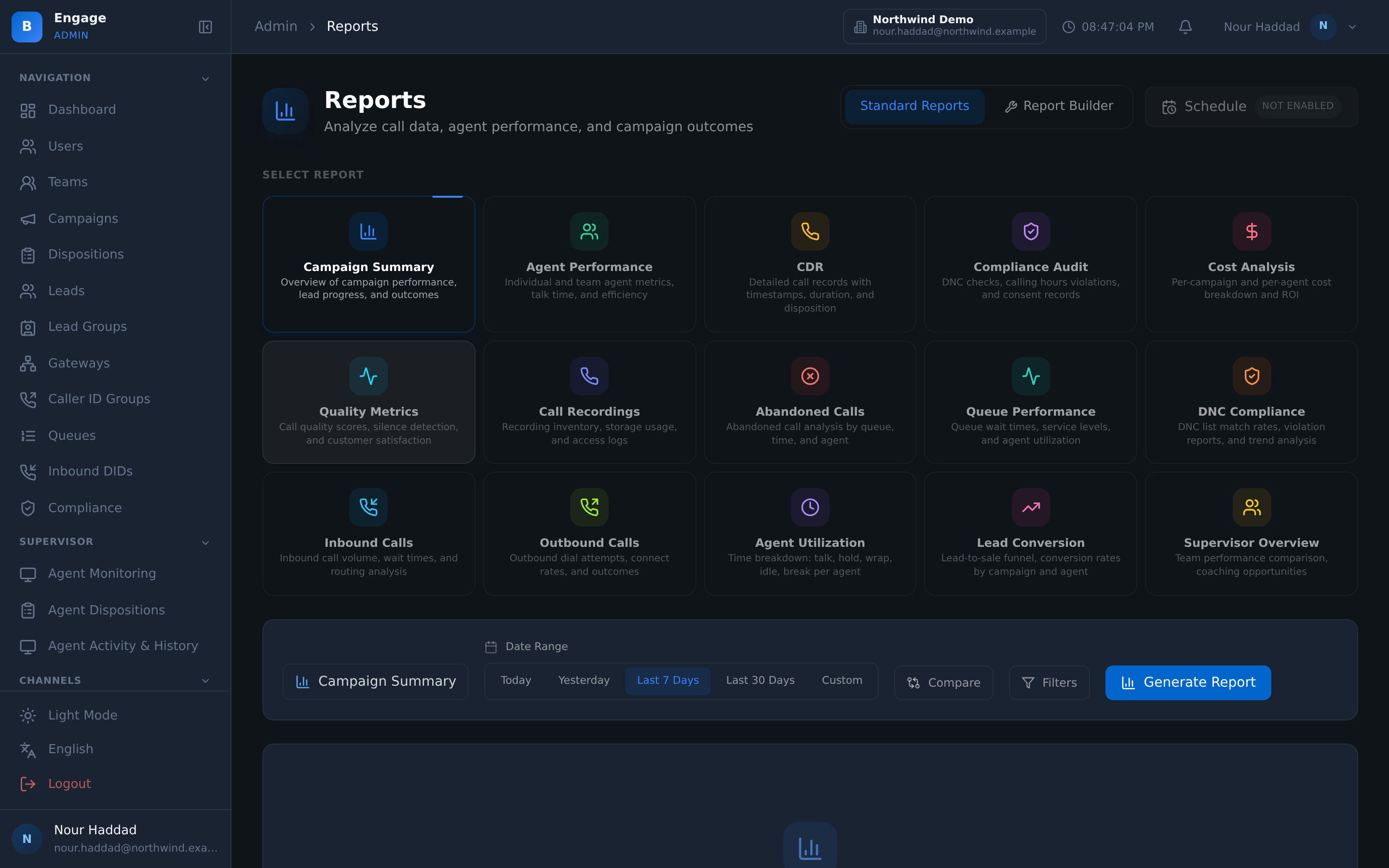Open the notifications bell
1389x868 pixels.
coord(1185,27)
